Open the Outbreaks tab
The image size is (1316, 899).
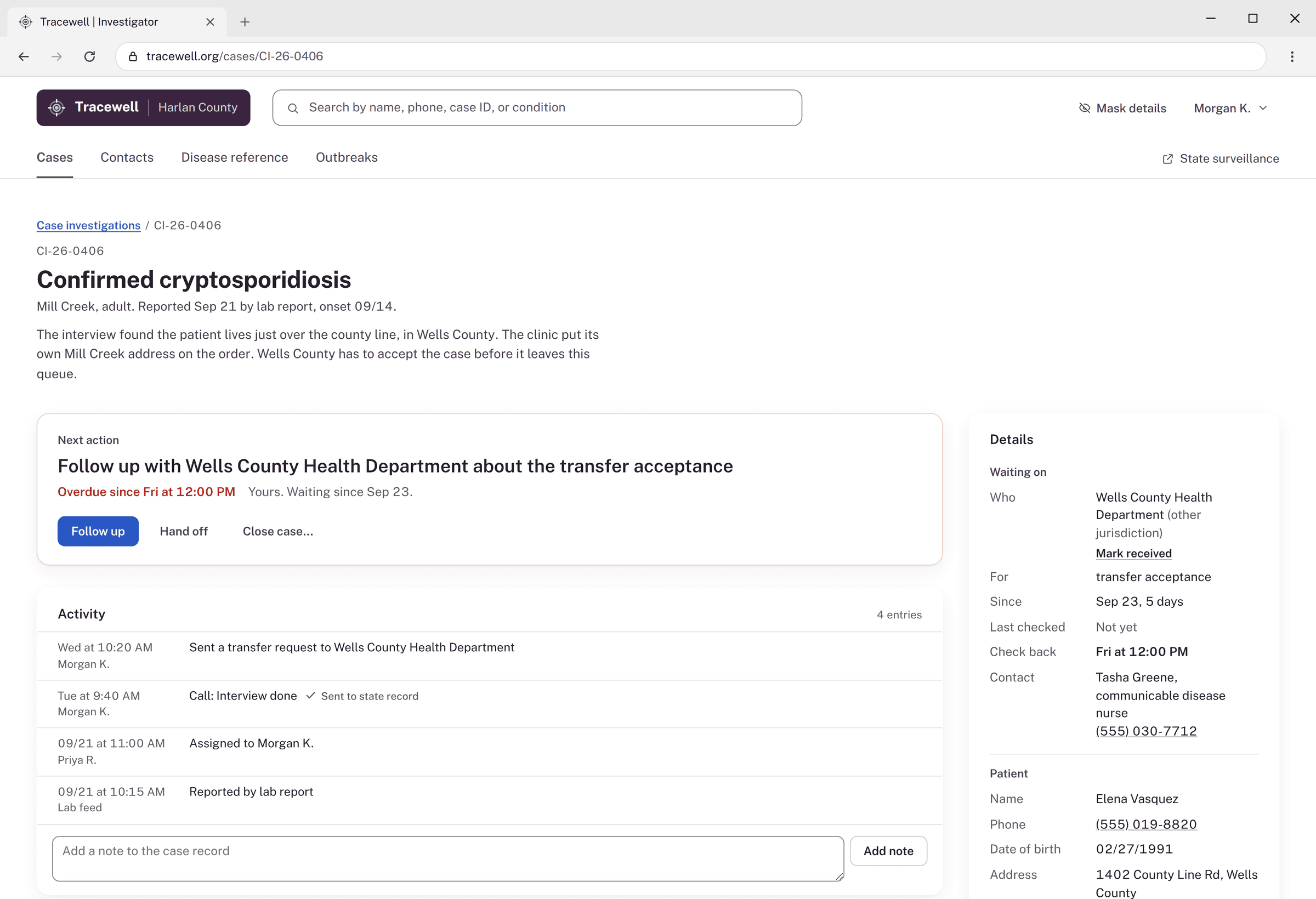pos(347,157)
